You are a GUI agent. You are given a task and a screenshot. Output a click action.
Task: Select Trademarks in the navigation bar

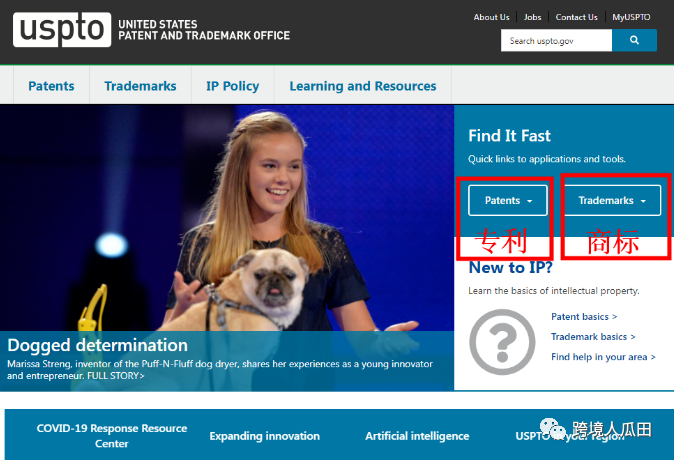140,86
